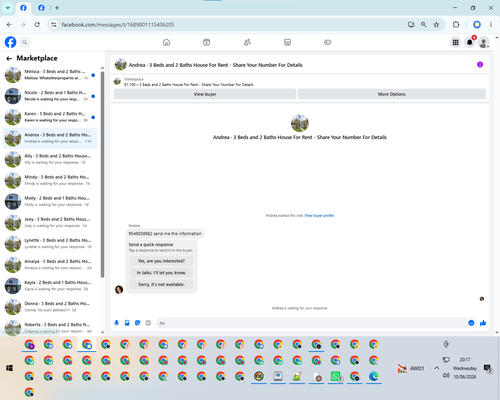Click the address bar URL

pos(118,25)
